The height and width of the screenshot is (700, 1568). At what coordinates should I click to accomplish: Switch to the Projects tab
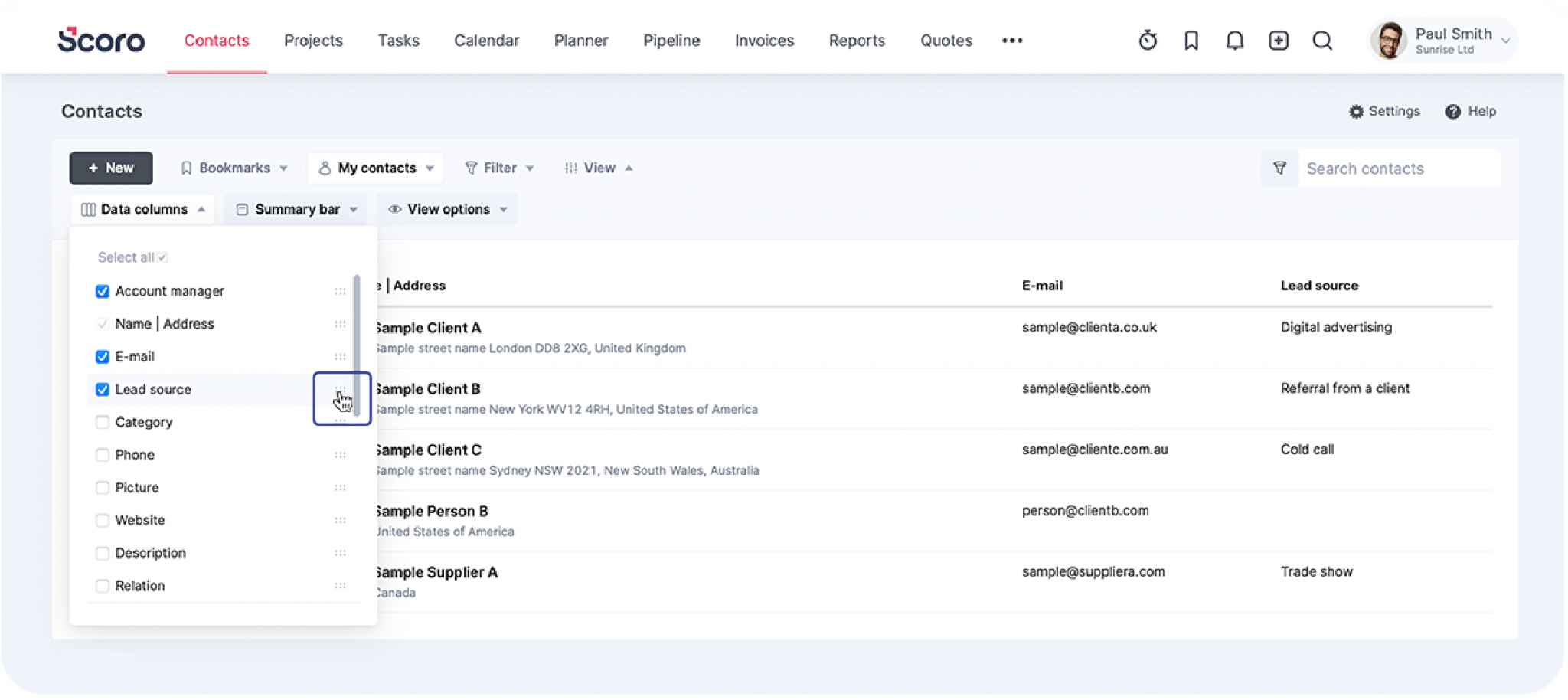point(312,41)
